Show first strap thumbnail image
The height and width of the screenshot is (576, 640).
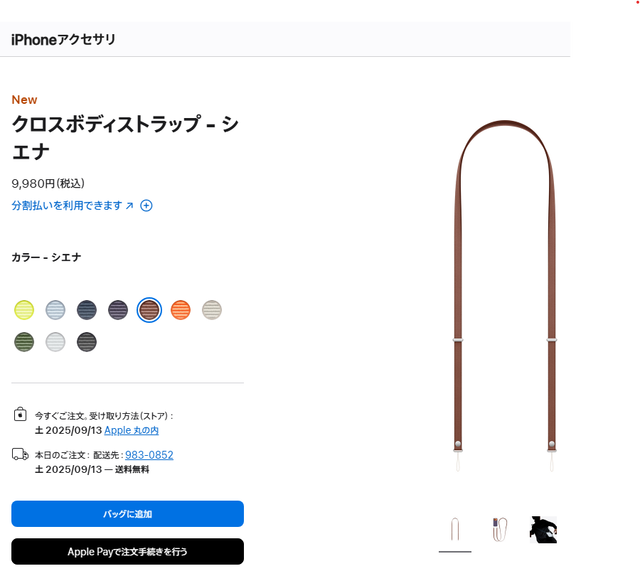(x=455, y=529)
